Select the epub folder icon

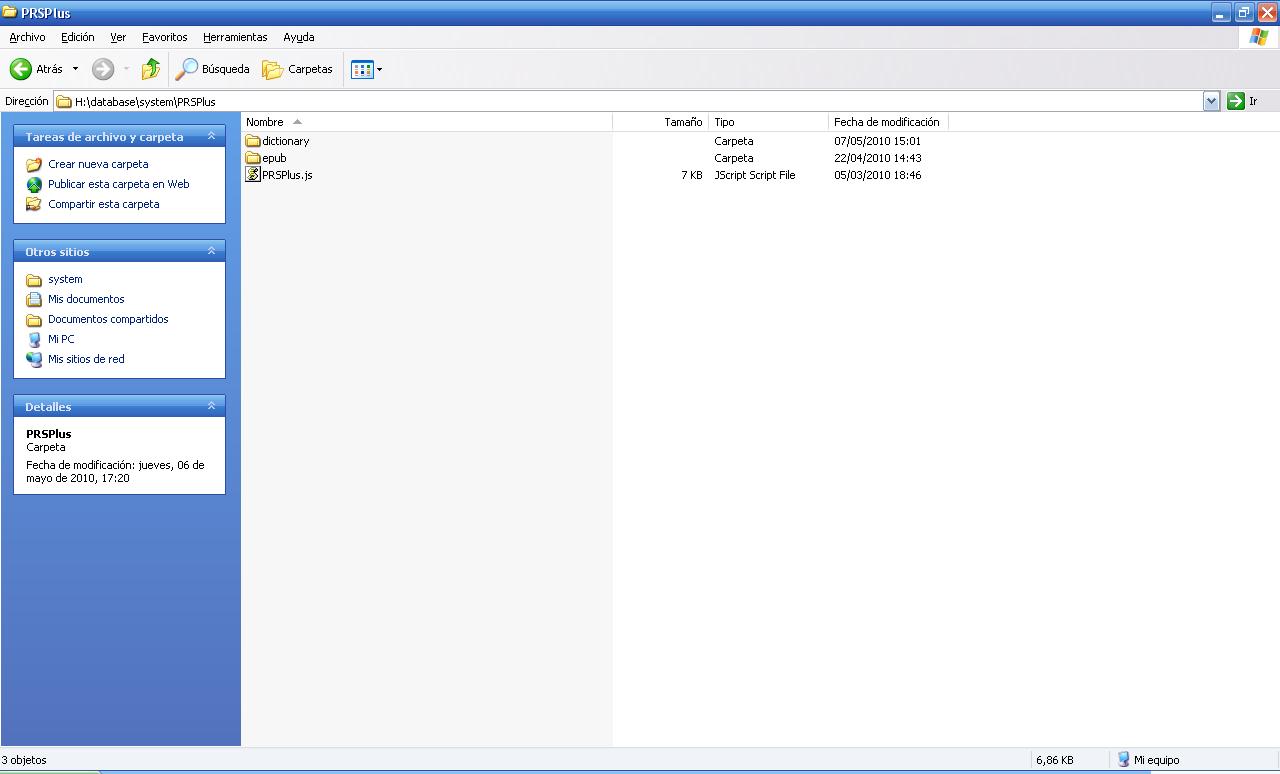(253, 158)
